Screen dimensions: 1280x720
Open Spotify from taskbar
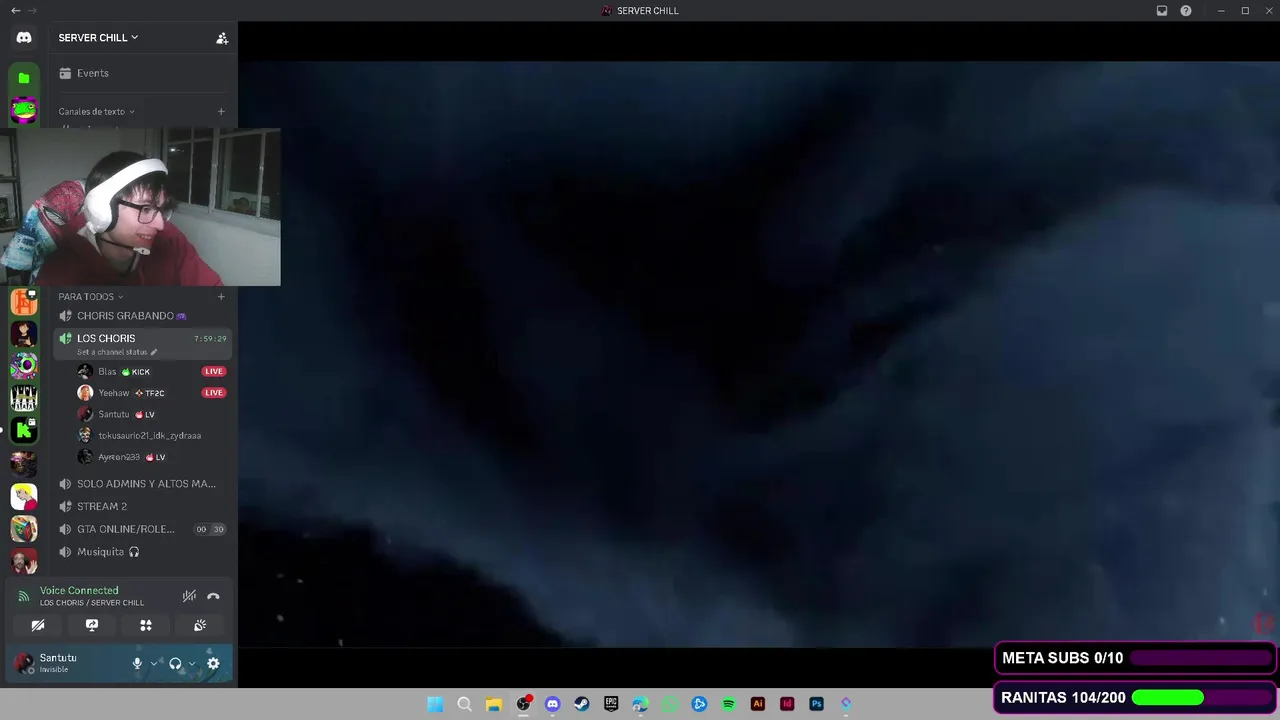(729, 704)
